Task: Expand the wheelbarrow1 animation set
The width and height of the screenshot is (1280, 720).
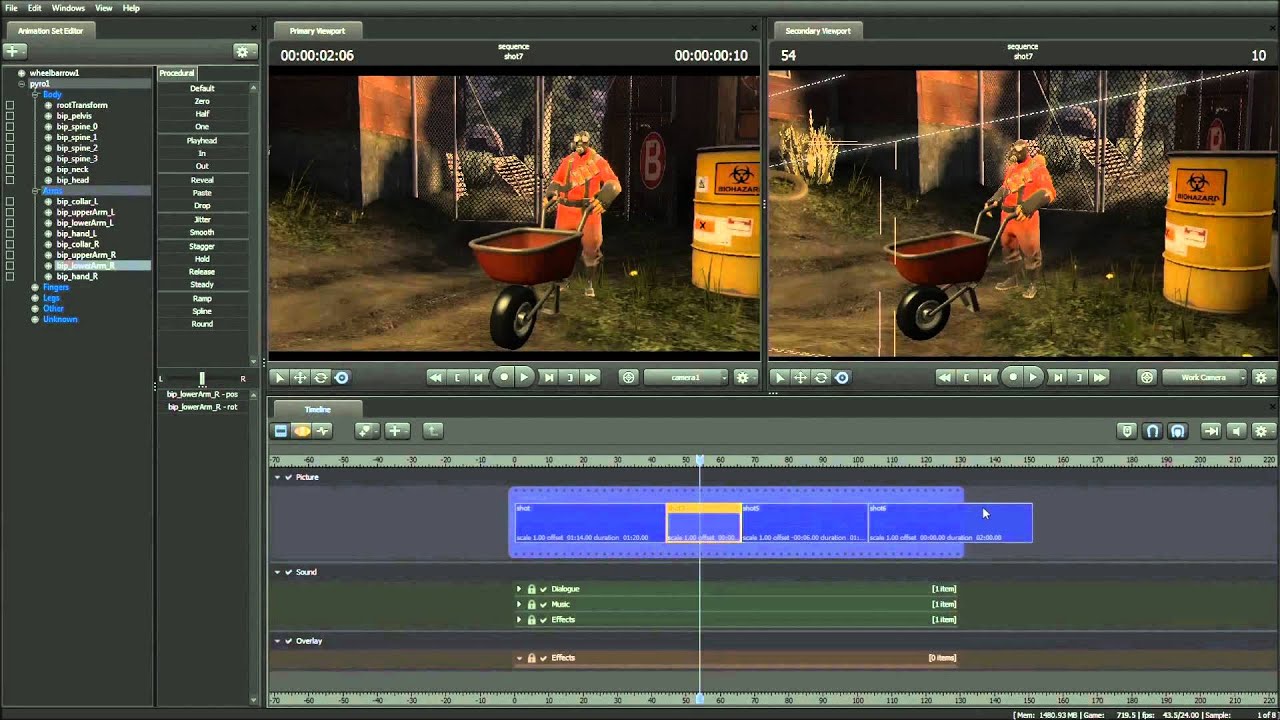Action: tap(22, 73)
